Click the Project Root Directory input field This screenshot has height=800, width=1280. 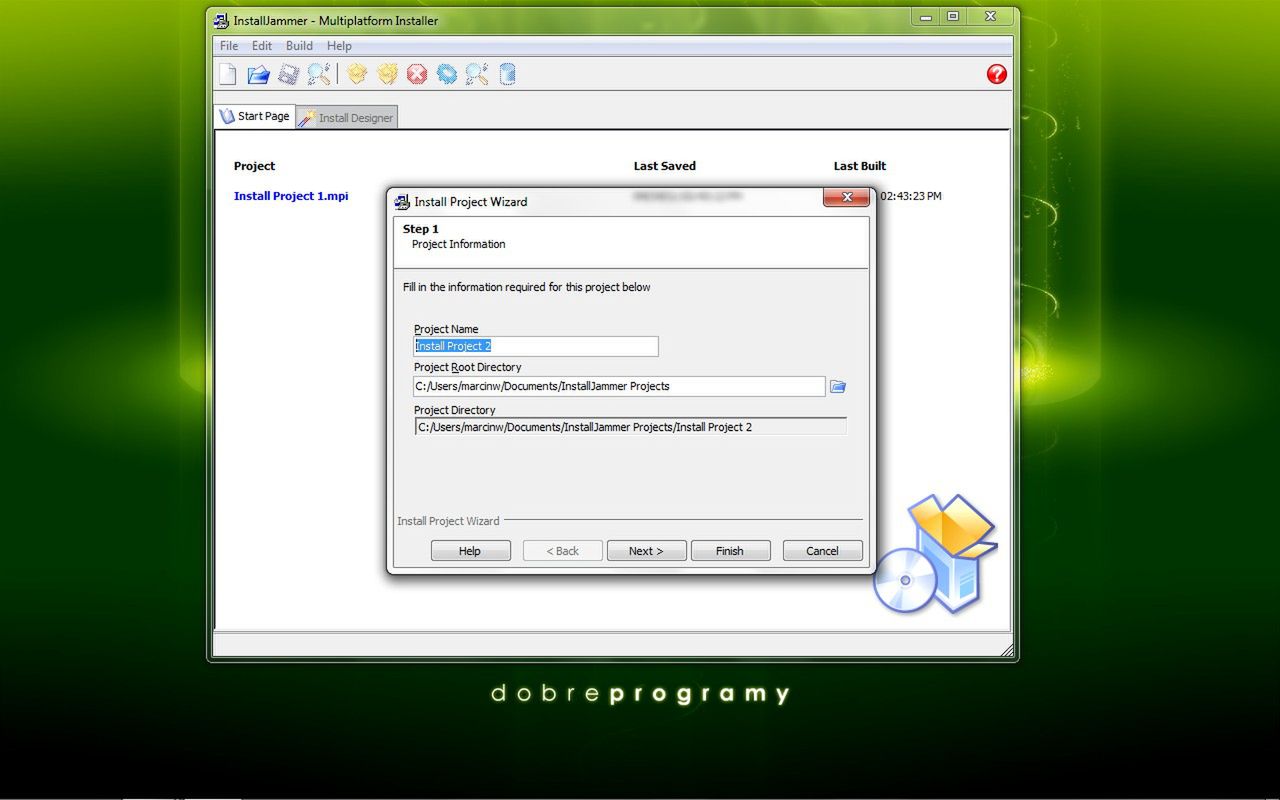pos(619,386)
